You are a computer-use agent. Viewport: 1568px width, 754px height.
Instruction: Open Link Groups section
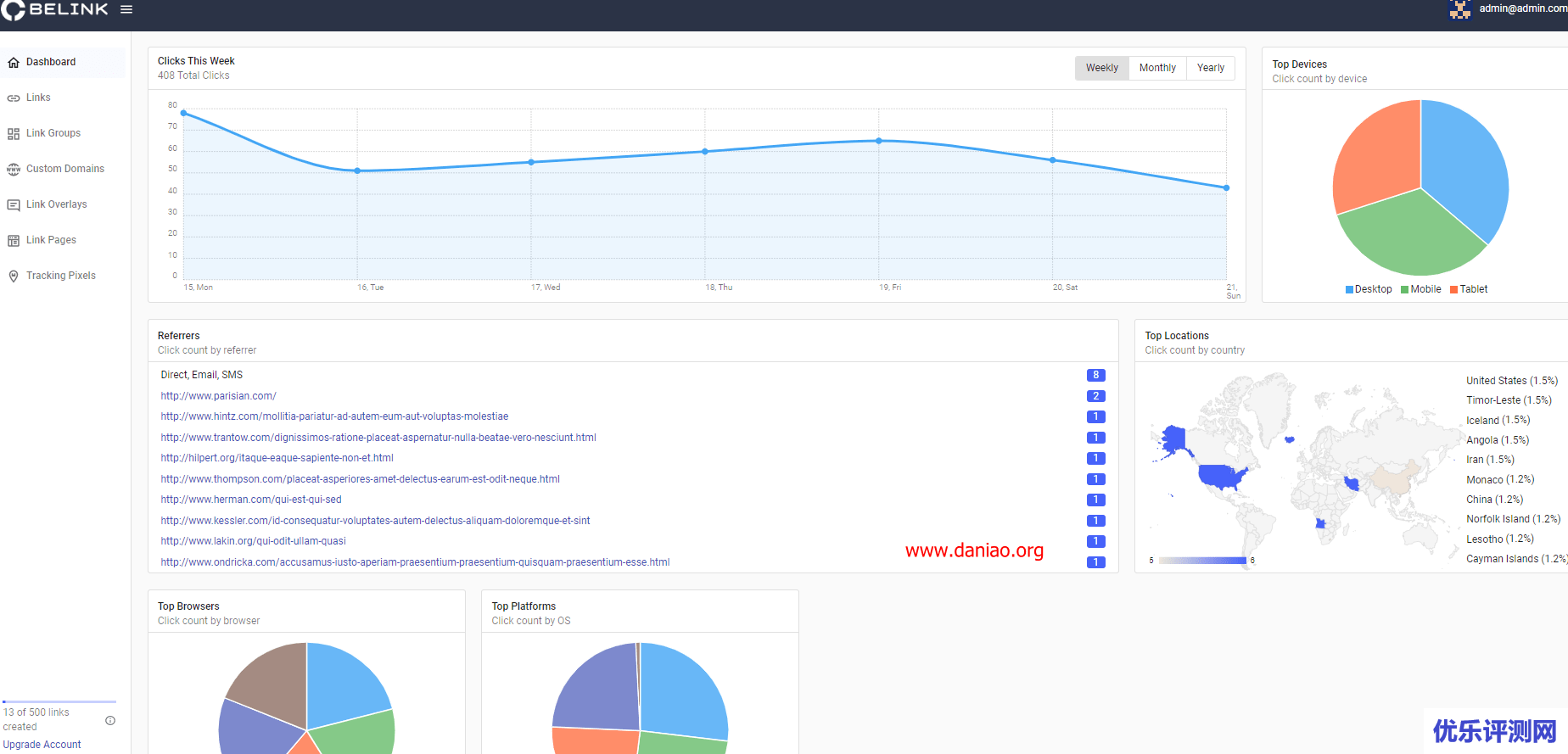(63, 133)
